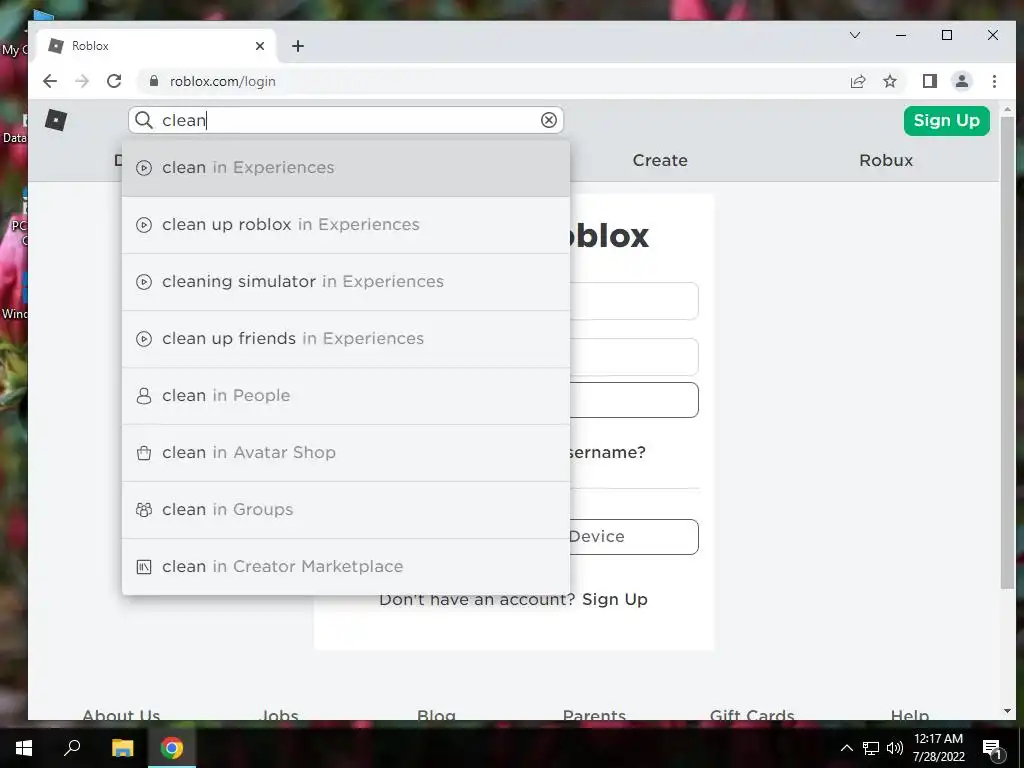Click the partially hidden Device login button
1024x768 pixels.
point(634,537)
